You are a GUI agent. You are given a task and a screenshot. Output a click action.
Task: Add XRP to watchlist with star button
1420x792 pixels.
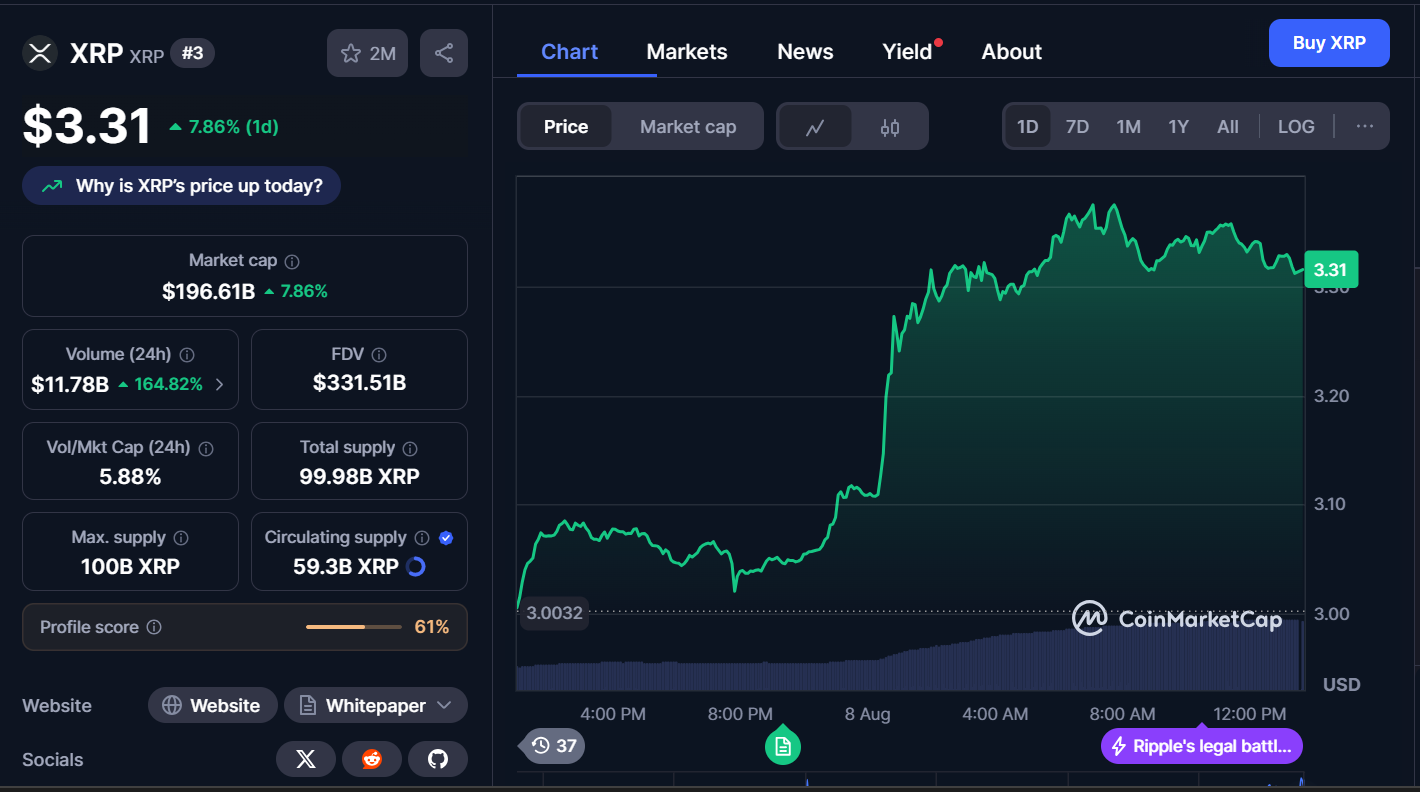[x=368, y=53]
